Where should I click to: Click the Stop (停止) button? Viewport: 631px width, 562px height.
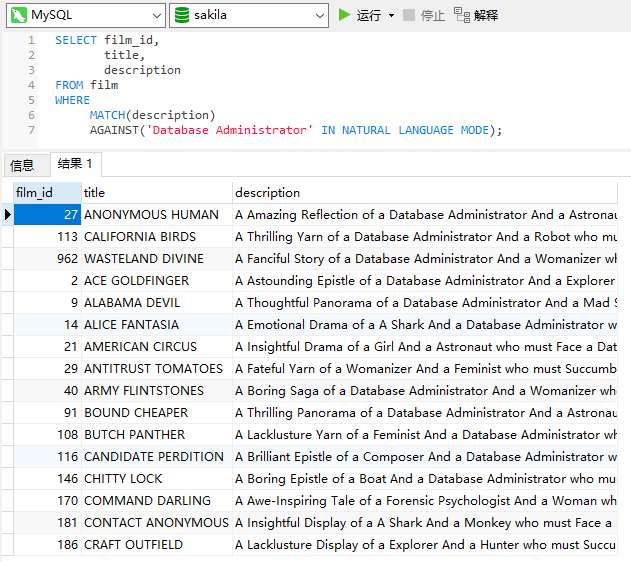424,15
